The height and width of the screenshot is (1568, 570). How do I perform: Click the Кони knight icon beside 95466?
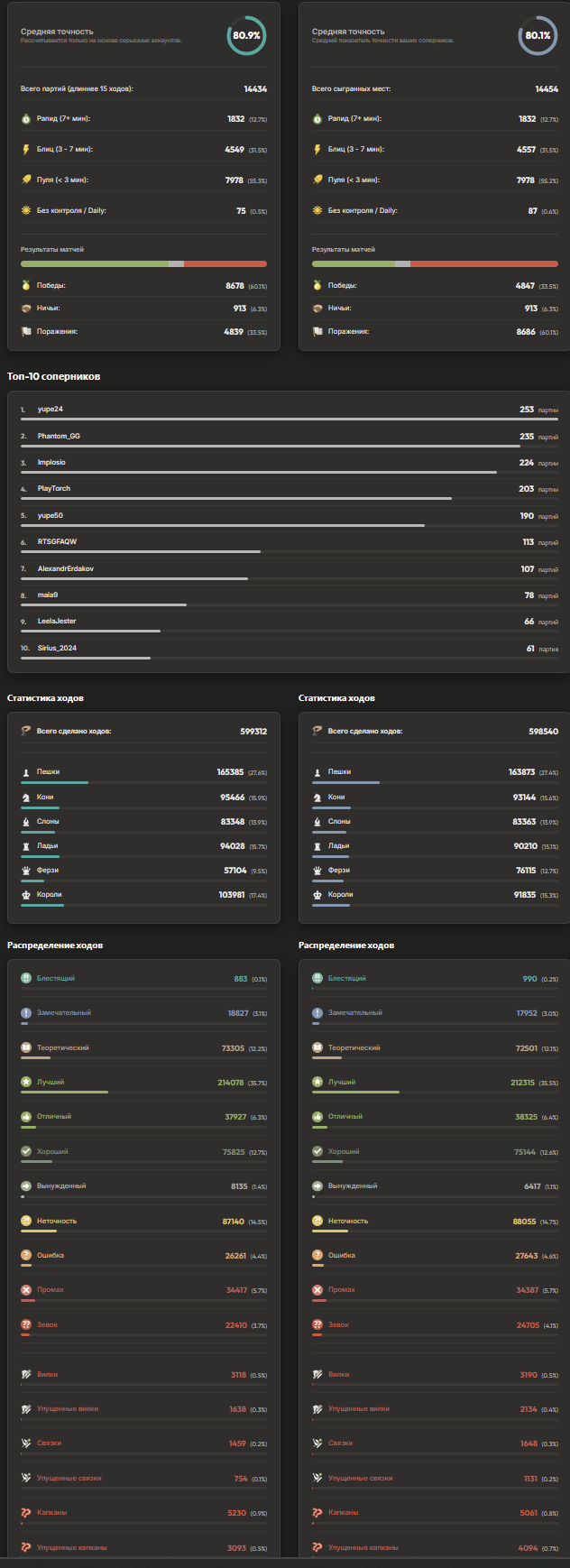(x=26, y=798)
